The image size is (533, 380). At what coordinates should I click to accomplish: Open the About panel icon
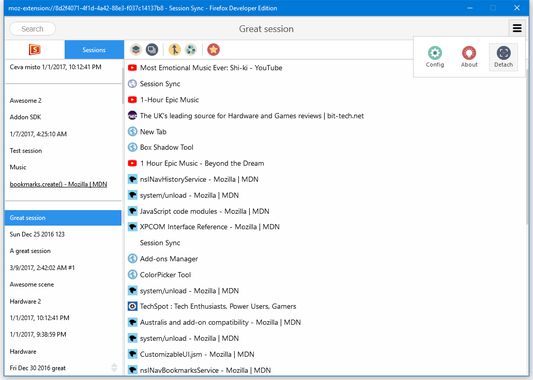pos(469,57)
